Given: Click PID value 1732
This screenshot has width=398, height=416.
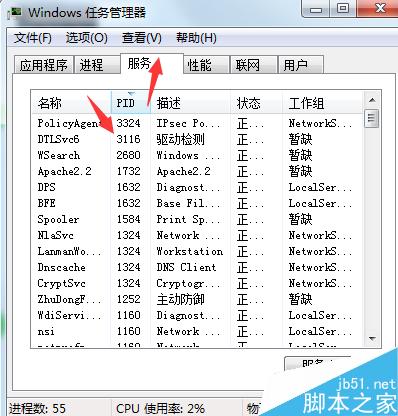Looking at the screenshot, I should [128, 171].
